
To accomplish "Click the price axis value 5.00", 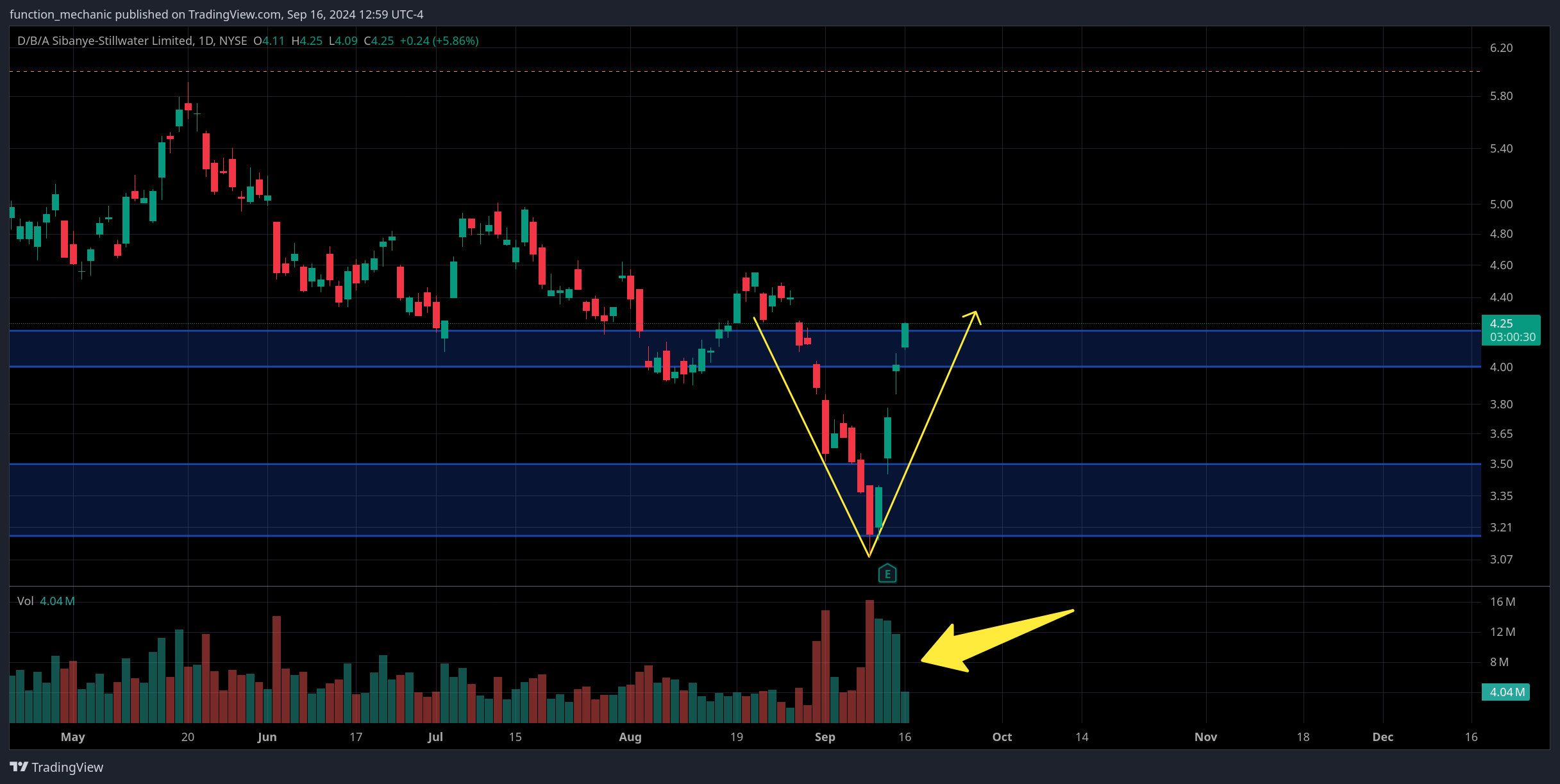I will pos(1501,204).
